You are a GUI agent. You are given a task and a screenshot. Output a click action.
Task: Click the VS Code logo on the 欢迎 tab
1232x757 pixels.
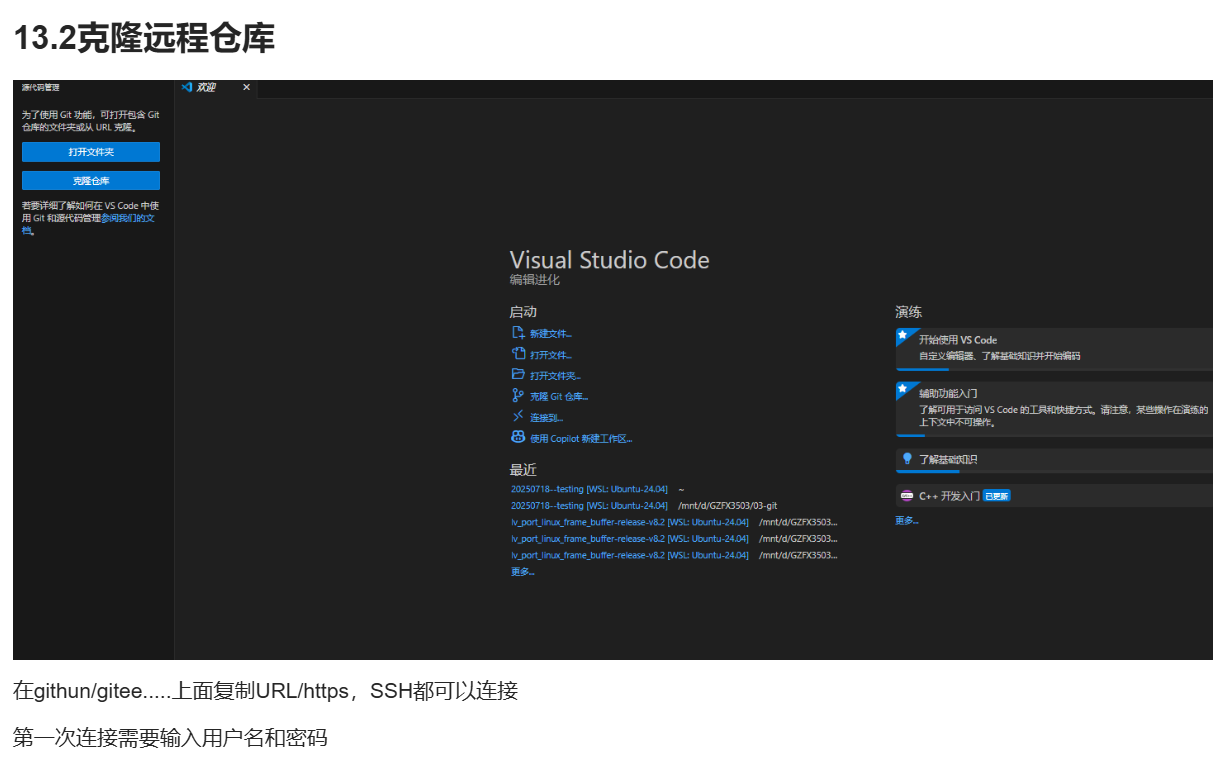coord(186,87)
